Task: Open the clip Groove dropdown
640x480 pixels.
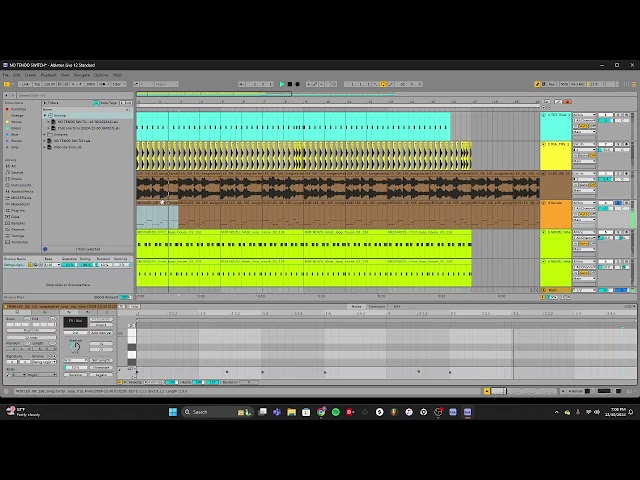Action: click(x=44, y=362)
